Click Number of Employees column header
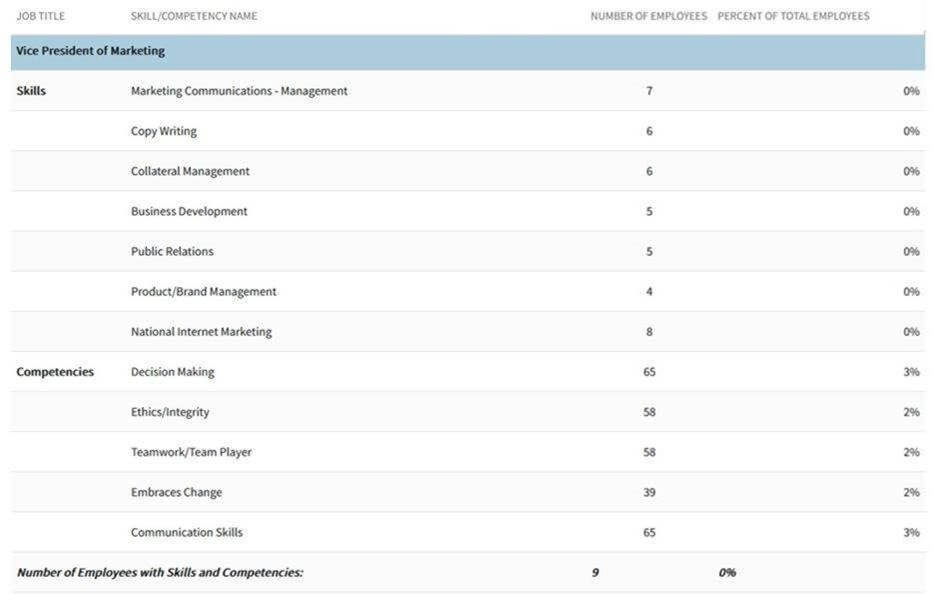The width and height of the screenshot is (934, 594). pos(648,16)
